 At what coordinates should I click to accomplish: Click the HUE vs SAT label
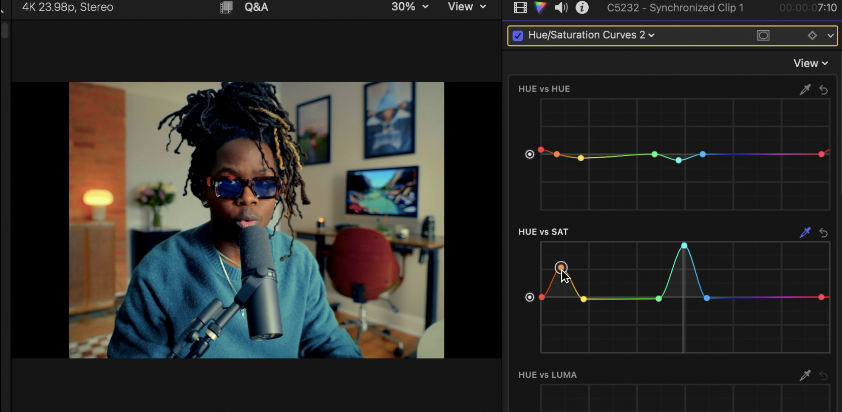tap(543, 232)
